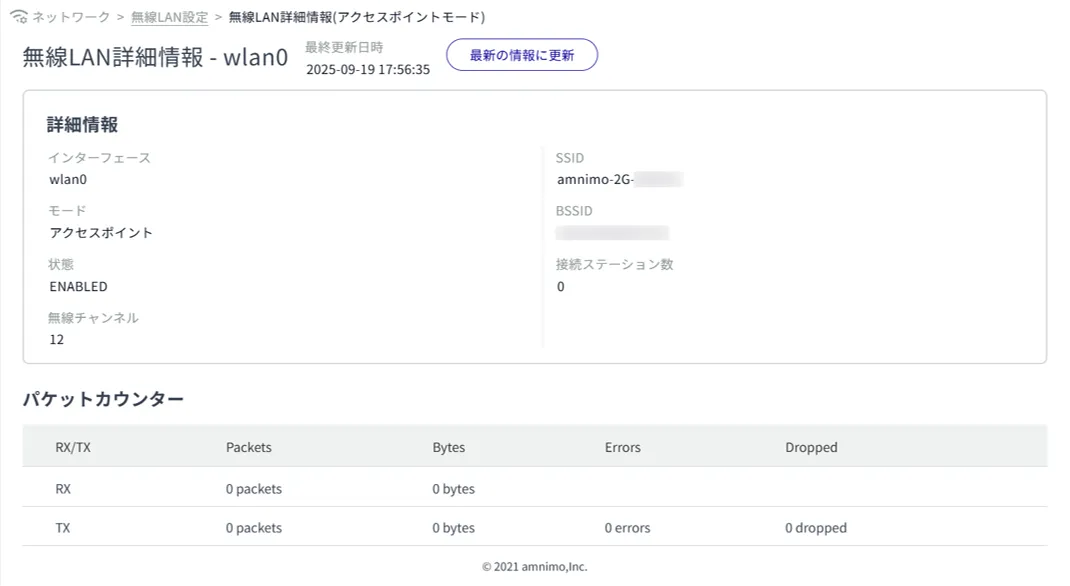Select the wireless channel value 12

(x=57, y=339)
